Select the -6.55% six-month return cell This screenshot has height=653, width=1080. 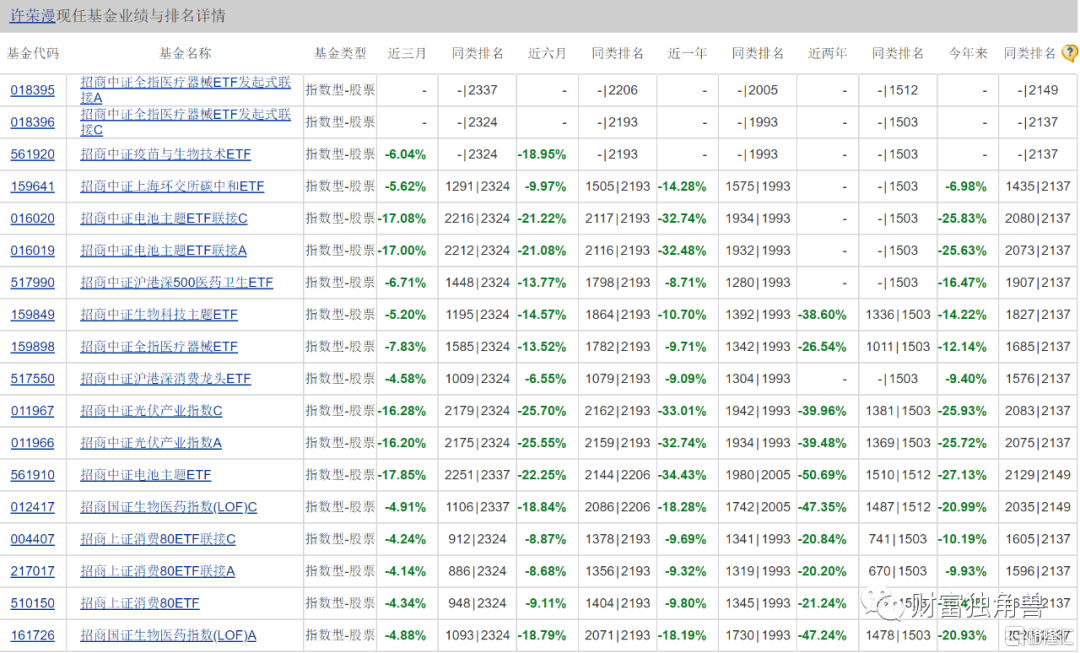(546, 379)
